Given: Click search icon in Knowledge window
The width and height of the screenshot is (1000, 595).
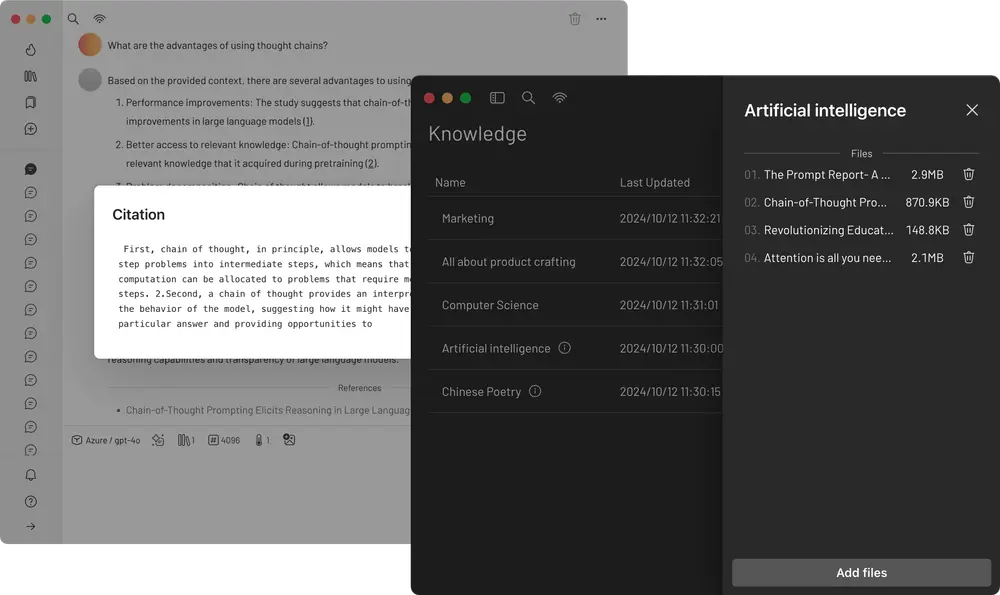Looking at the screenshot, I should pyautogui.click(x=528, y=98).
